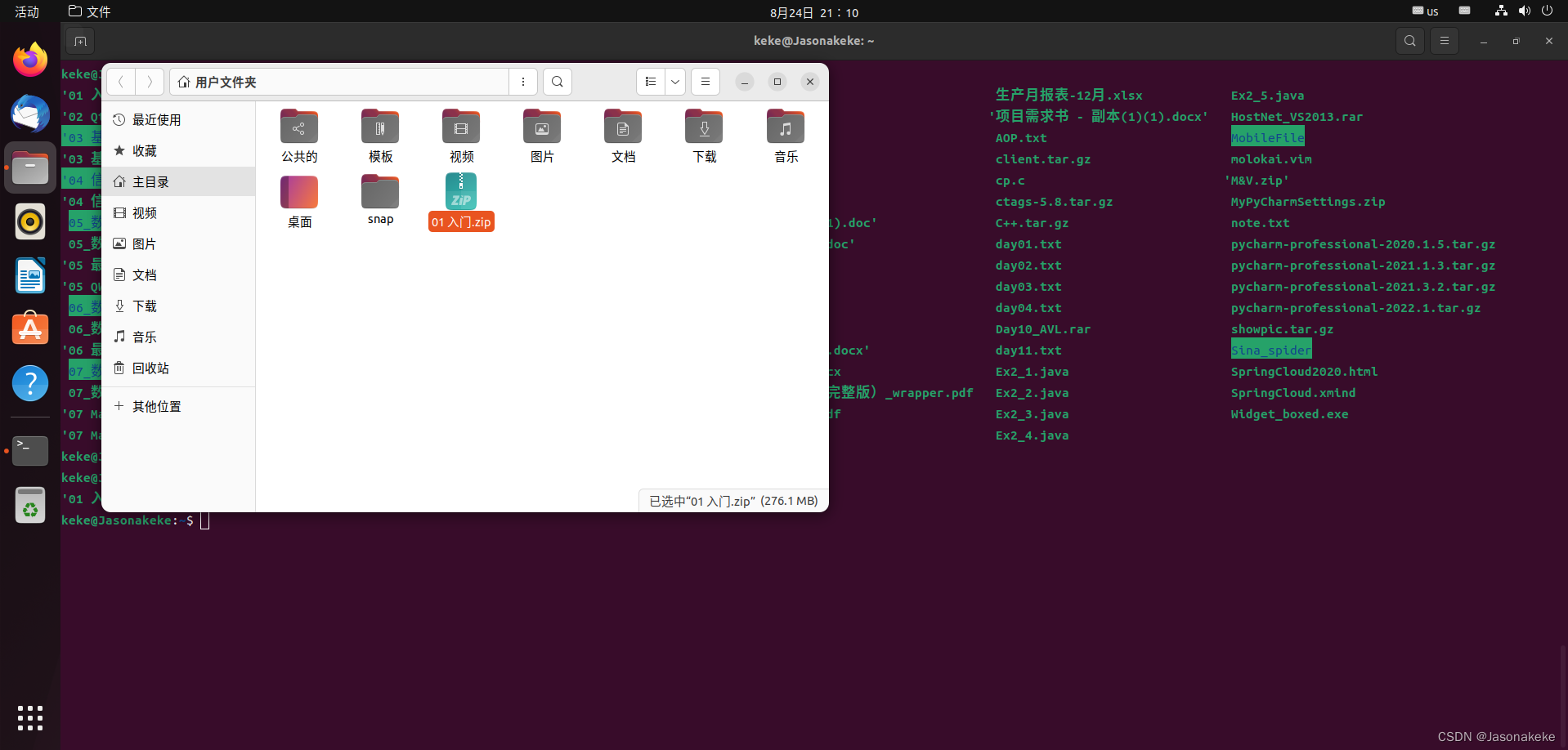This screenshot has width=1568, height=750.
Task: Open Ubuntu Software from the dock
Action: [x=30, y=329]
